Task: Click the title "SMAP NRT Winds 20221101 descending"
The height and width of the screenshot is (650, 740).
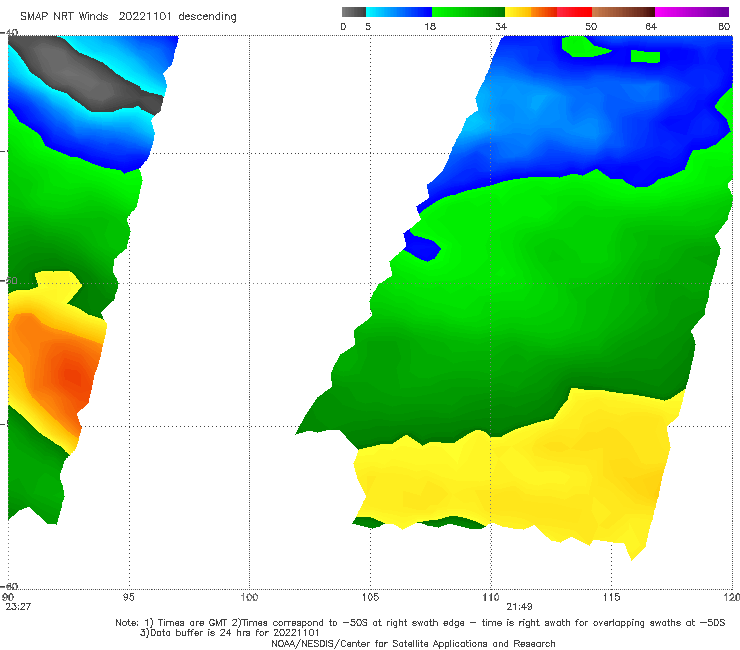Action: [x=128, y=16]
